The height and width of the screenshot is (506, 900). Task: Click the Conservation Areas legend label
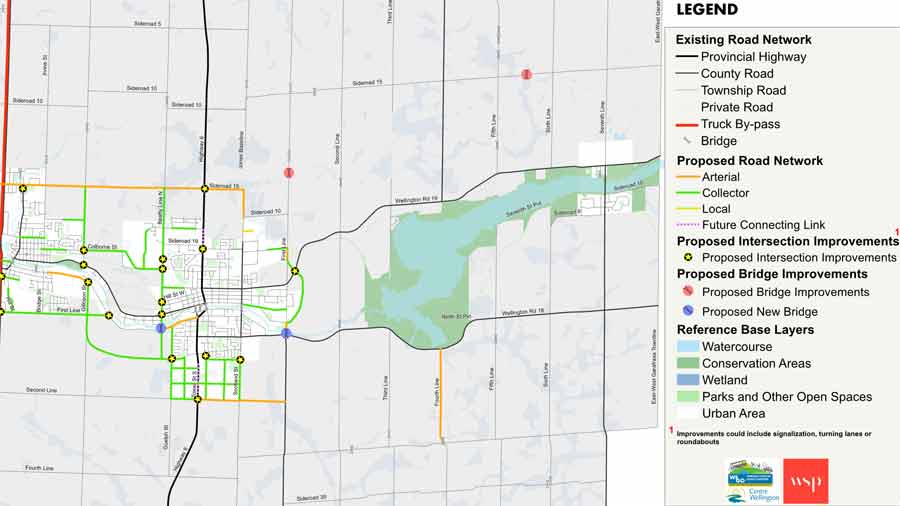[757, 363]
